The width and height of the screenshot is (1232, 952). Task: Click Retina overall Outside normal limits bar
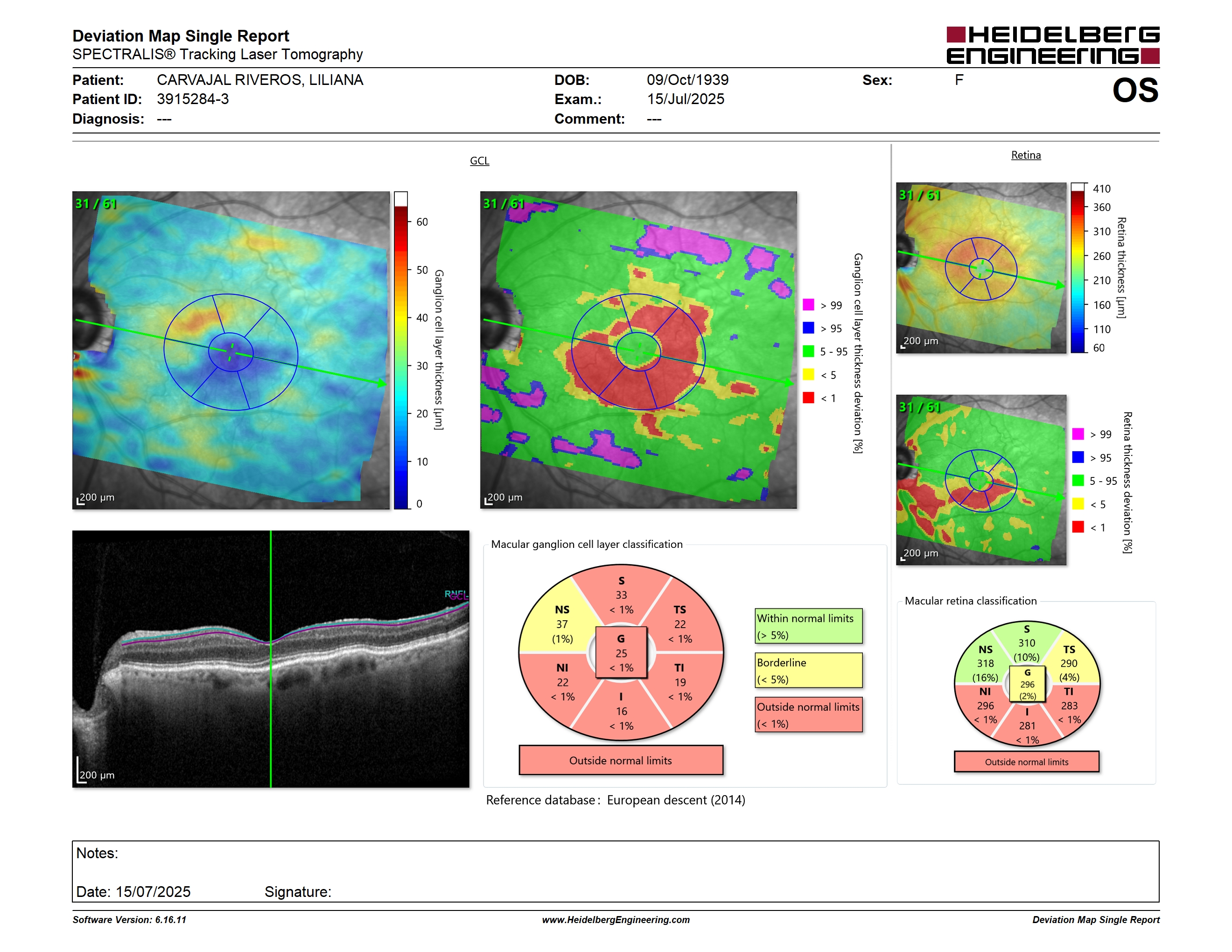(1026, 762)
